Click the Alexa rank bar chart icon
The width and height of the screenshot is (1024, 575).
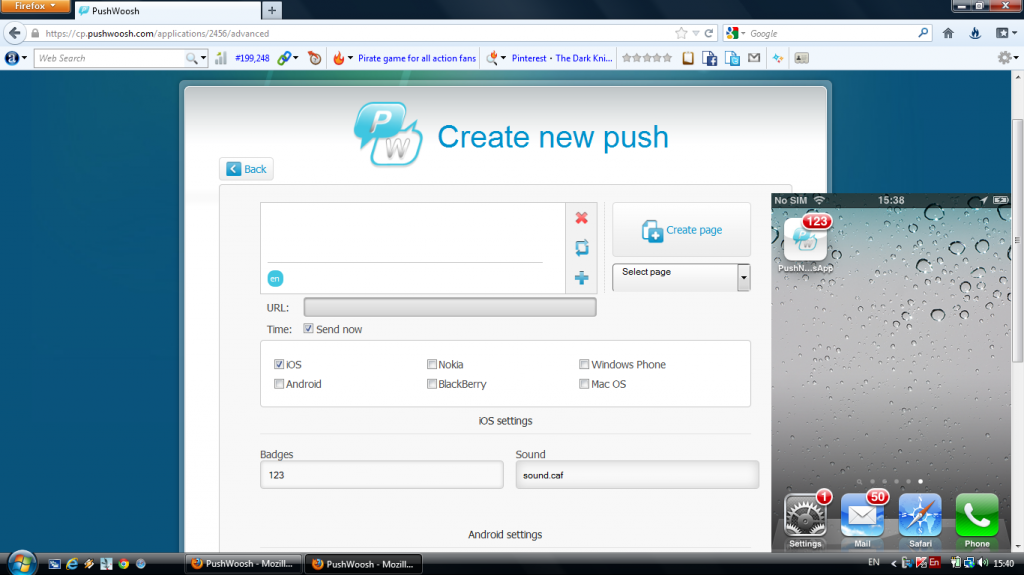221,58
